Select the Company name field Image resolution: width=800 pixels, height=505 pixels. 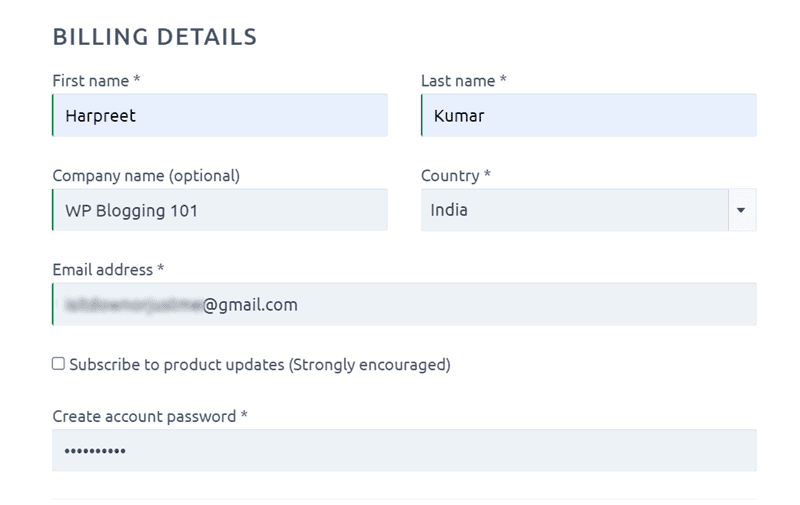(220, 210)
